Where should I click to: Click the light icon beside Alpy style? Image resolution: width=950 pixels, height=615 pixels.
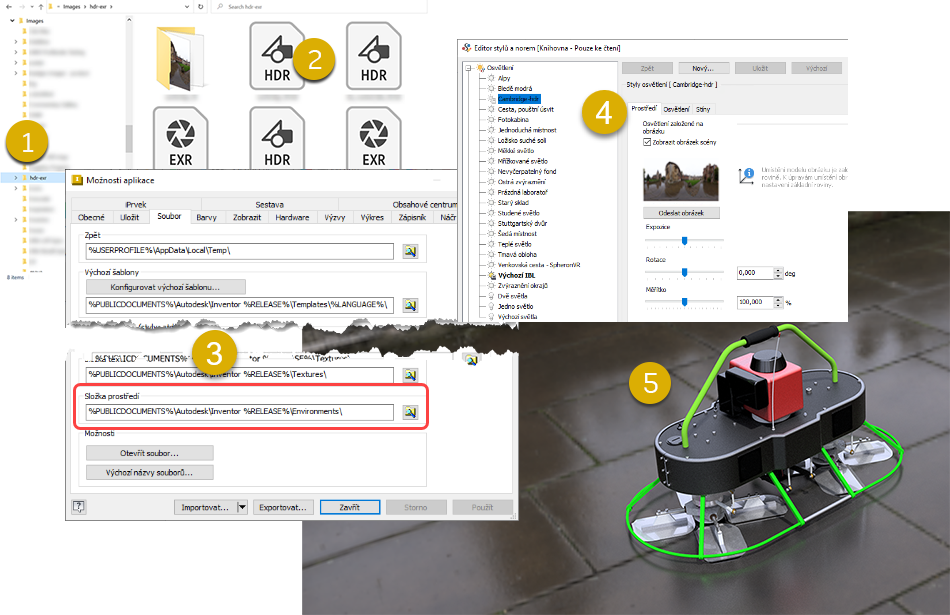pyautogui.click(x=491, y=78)
